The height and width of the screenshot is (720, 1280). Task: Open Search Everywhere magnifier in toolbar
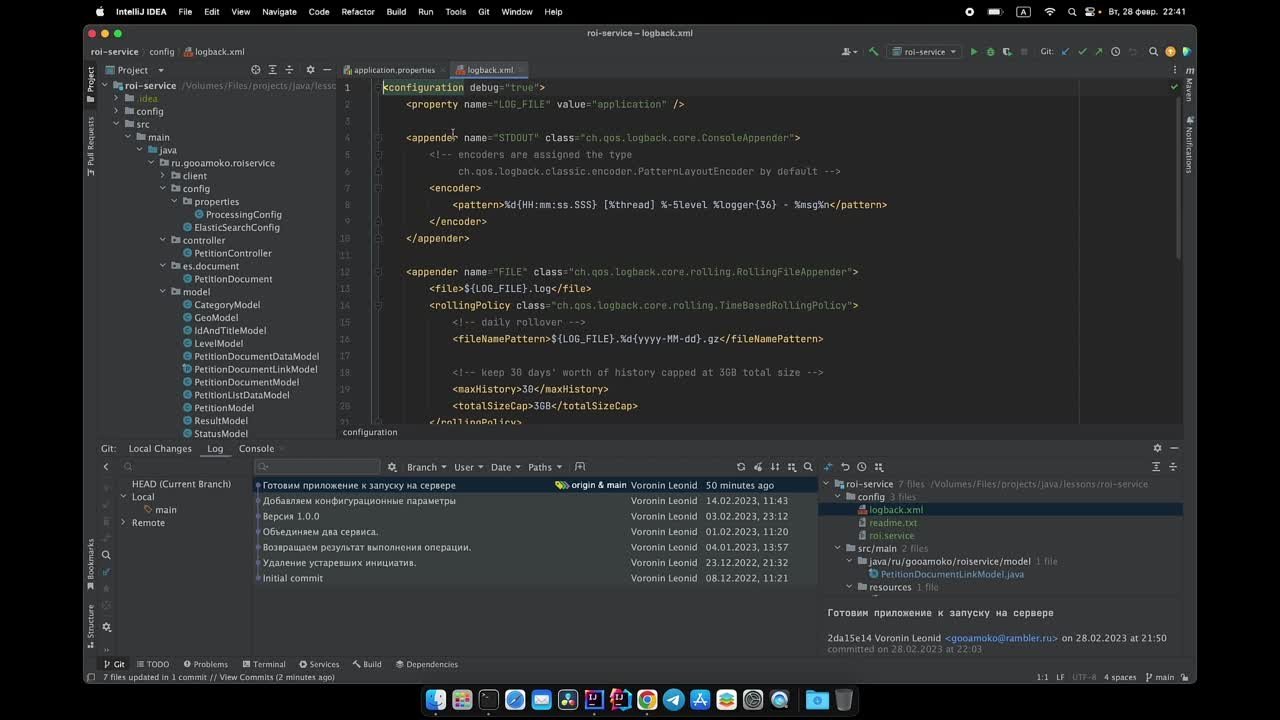(1153, 52)
